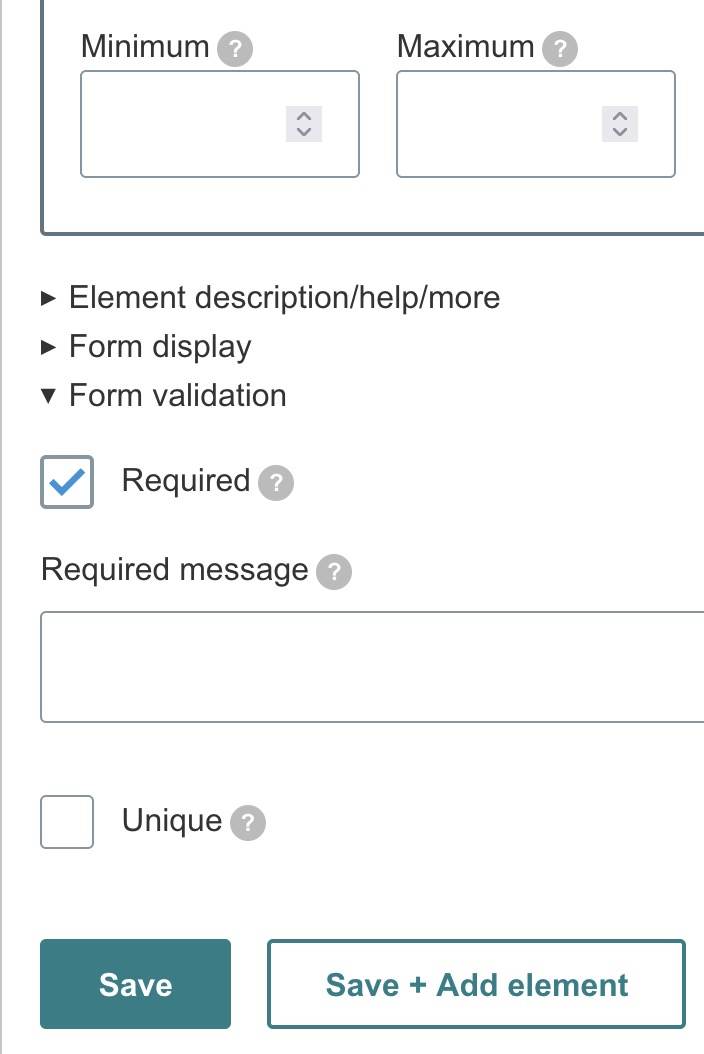Click the Maximum value spinner arrows
Screen dimensions: 704x1054
coord(620,124)
